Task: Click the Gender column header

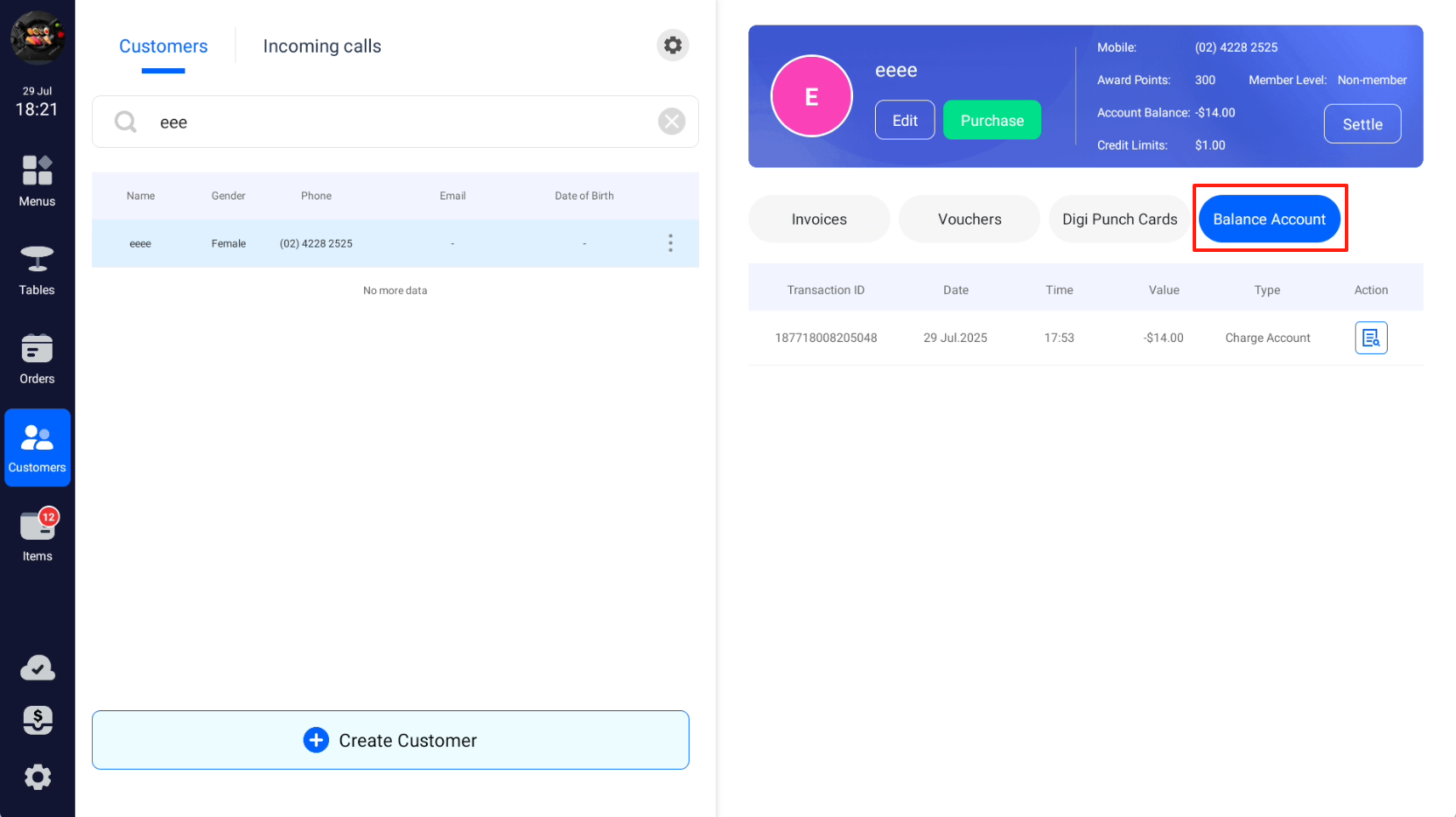Action: coord(228,196)
